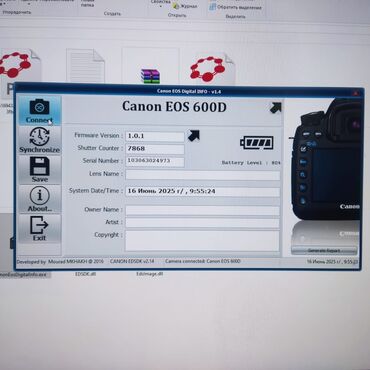Viewport: 370px width, 370px height.
Task: Click the 'Developed by Mourad MKHAKH' status text
Action: coord(60,262)
